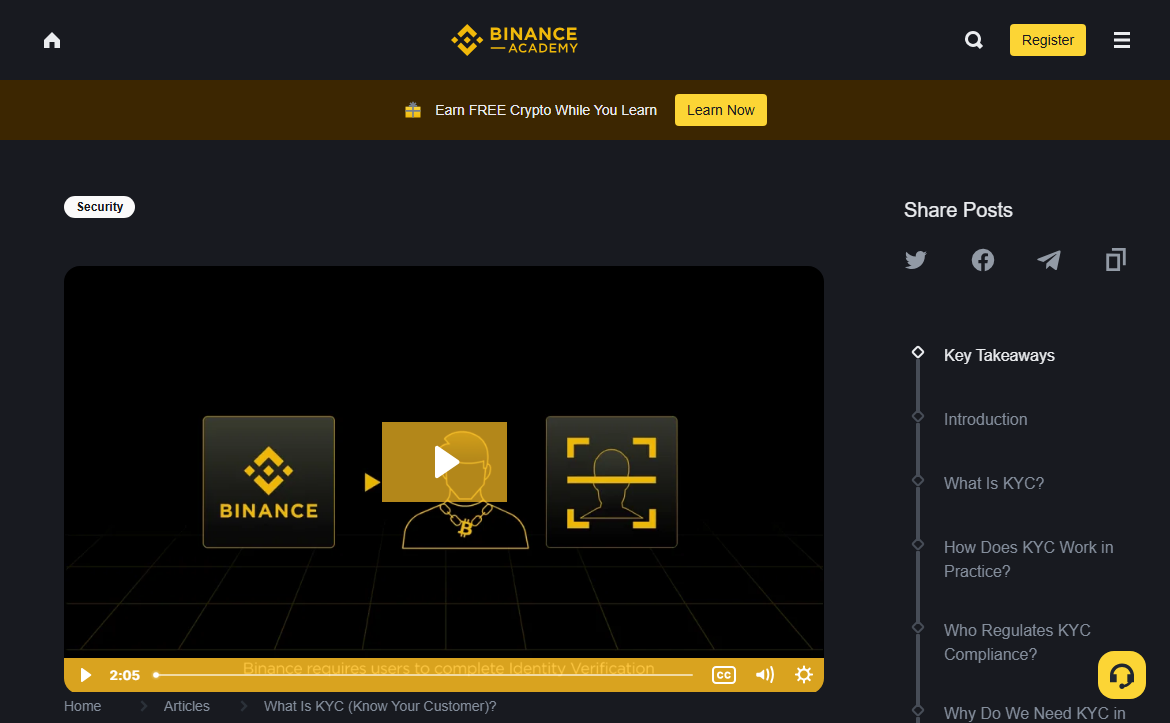Go to Articles breadcrumb

pos(187,706)
